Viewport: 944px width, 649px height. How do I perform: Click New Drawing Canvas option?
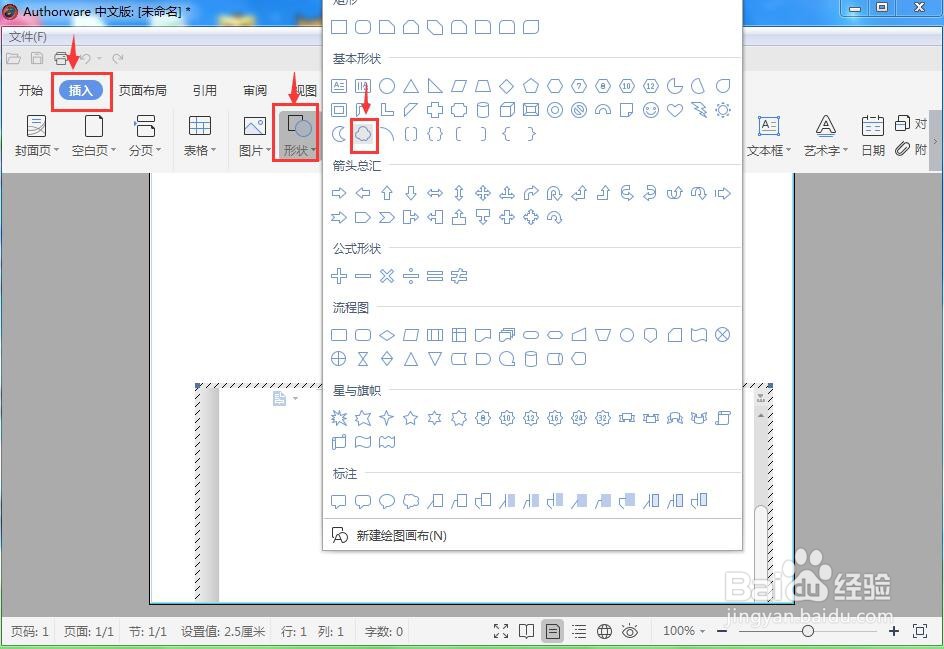pyautogui.click(x=532, y=535)
